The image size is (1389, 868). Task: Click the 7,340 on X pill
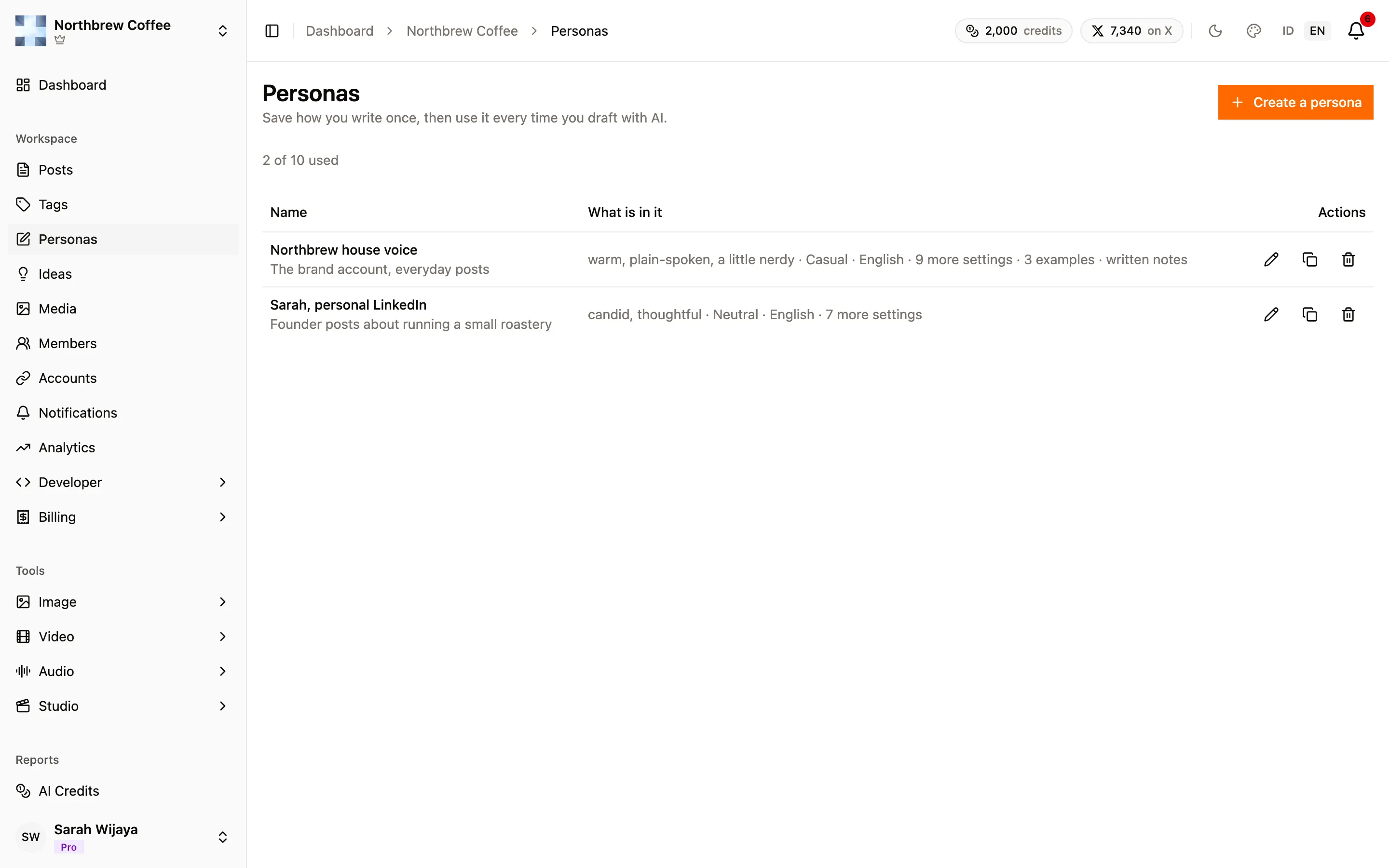pyautogui.click(x=1131, y=31)
